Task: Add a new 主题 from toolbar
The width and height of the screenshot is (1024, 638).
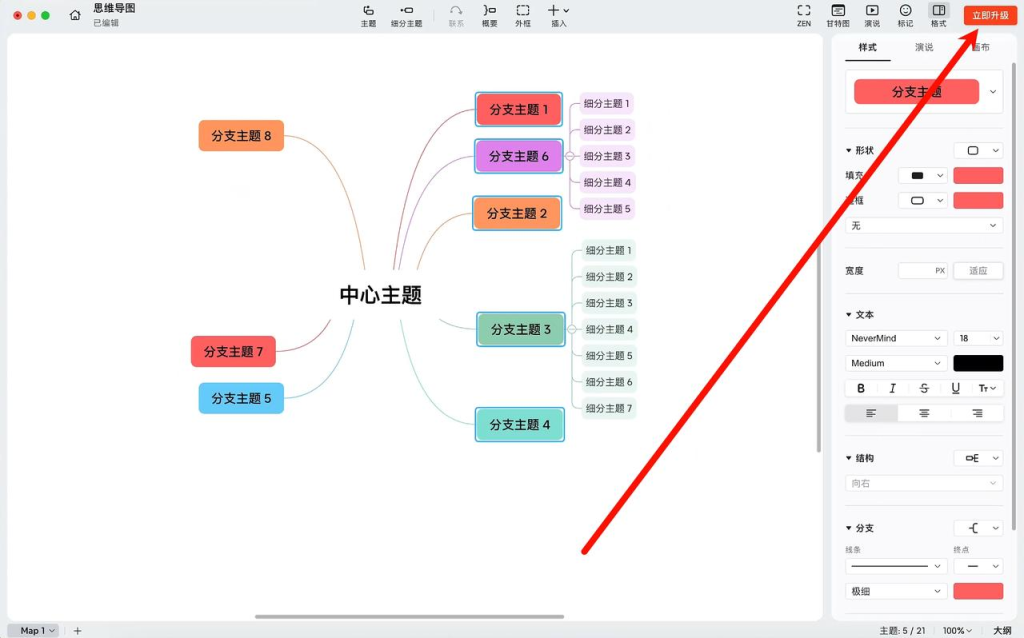Action: point(368,16)
